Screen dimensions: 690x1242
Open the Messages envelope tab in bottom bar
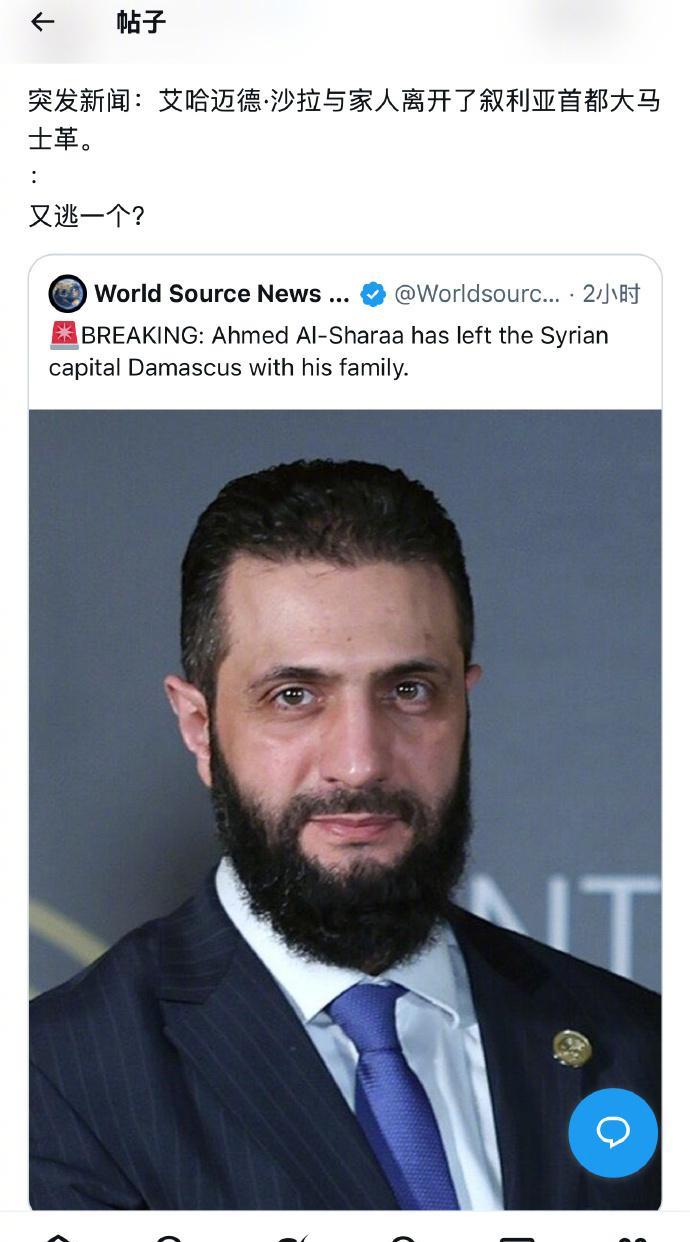(x=517, y=1238)
